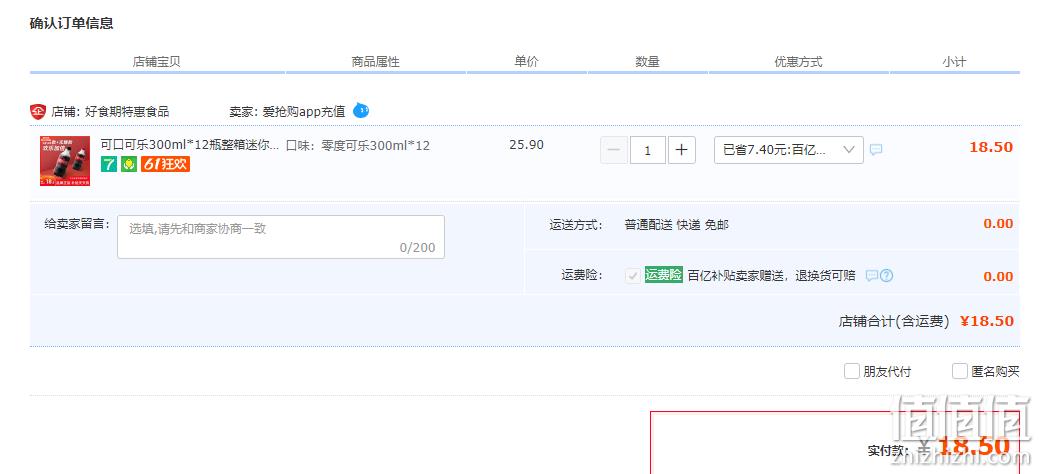Click the 单价 column header
1040x474 pixels.
[x=527, y=62]
